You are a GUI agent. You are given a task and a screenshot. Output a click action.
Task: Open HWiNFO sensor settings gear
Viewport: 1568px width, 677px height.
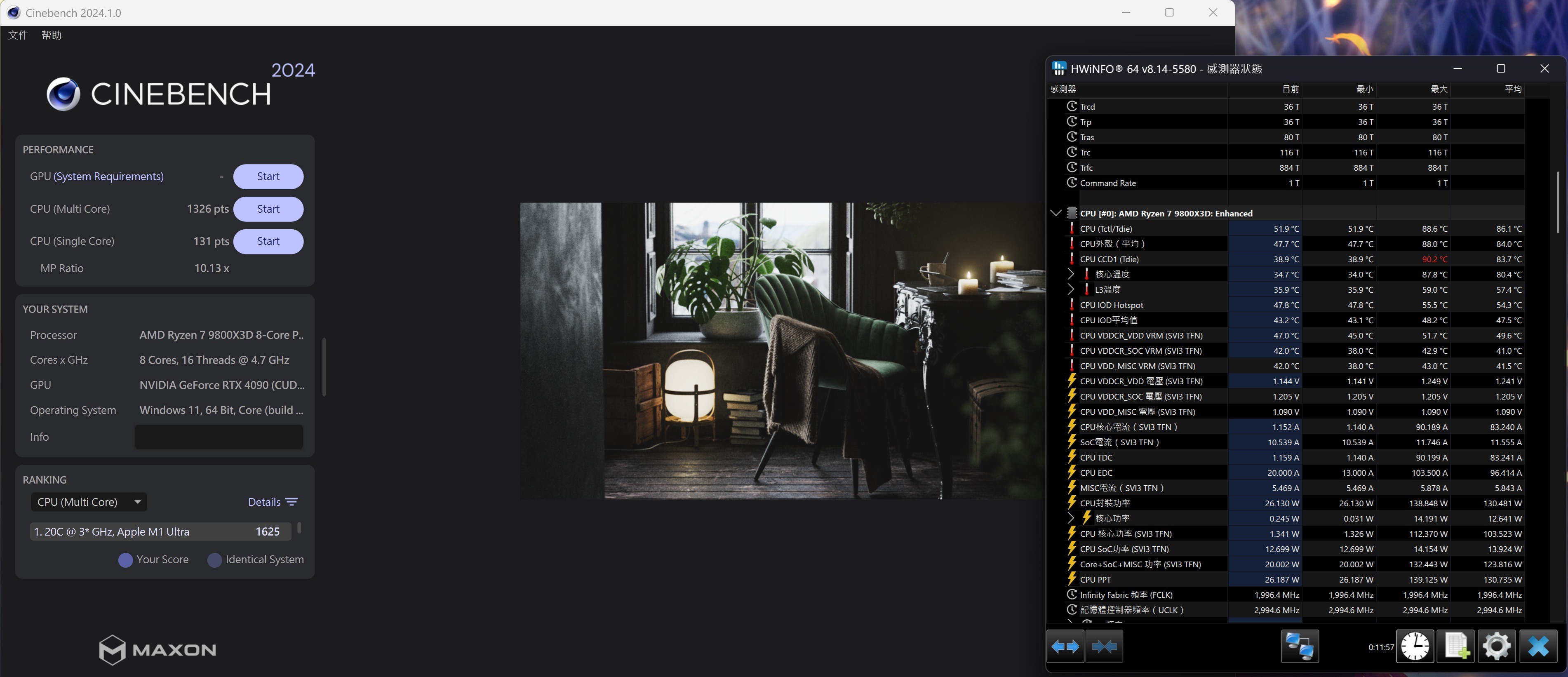click(1497, 646)
